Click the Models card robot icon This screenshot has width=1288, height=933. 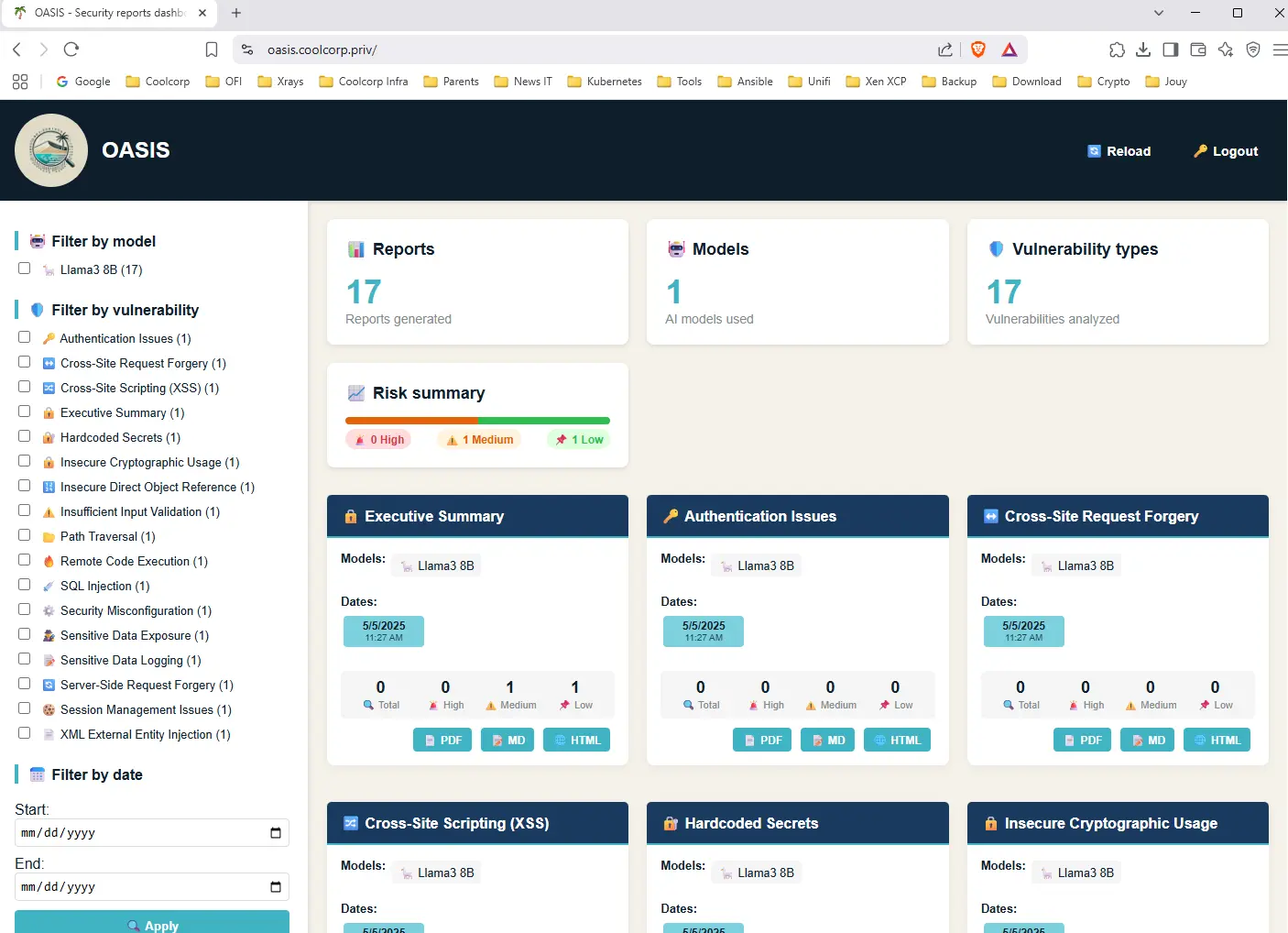[676, 249]
